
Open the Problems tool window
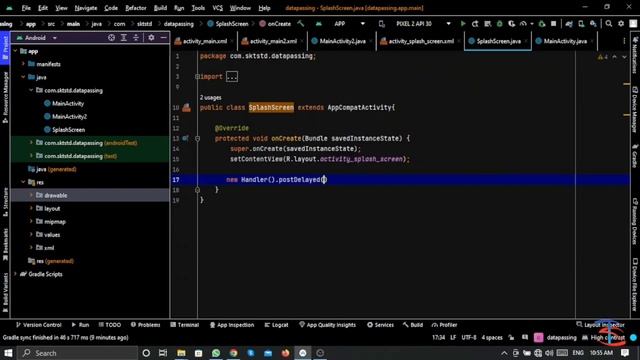tap(145, 325)
